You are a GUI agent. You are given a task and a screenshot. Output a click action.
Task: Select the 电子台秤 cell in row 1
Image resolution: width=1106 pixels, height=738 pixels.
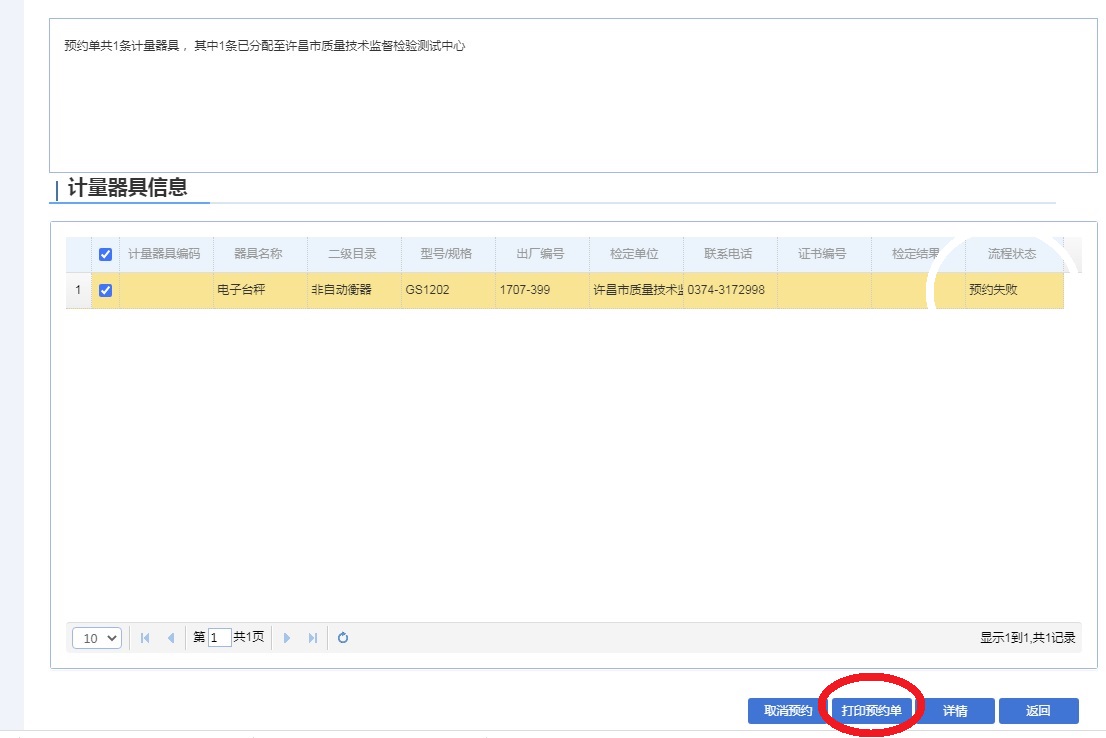[258, 291]
